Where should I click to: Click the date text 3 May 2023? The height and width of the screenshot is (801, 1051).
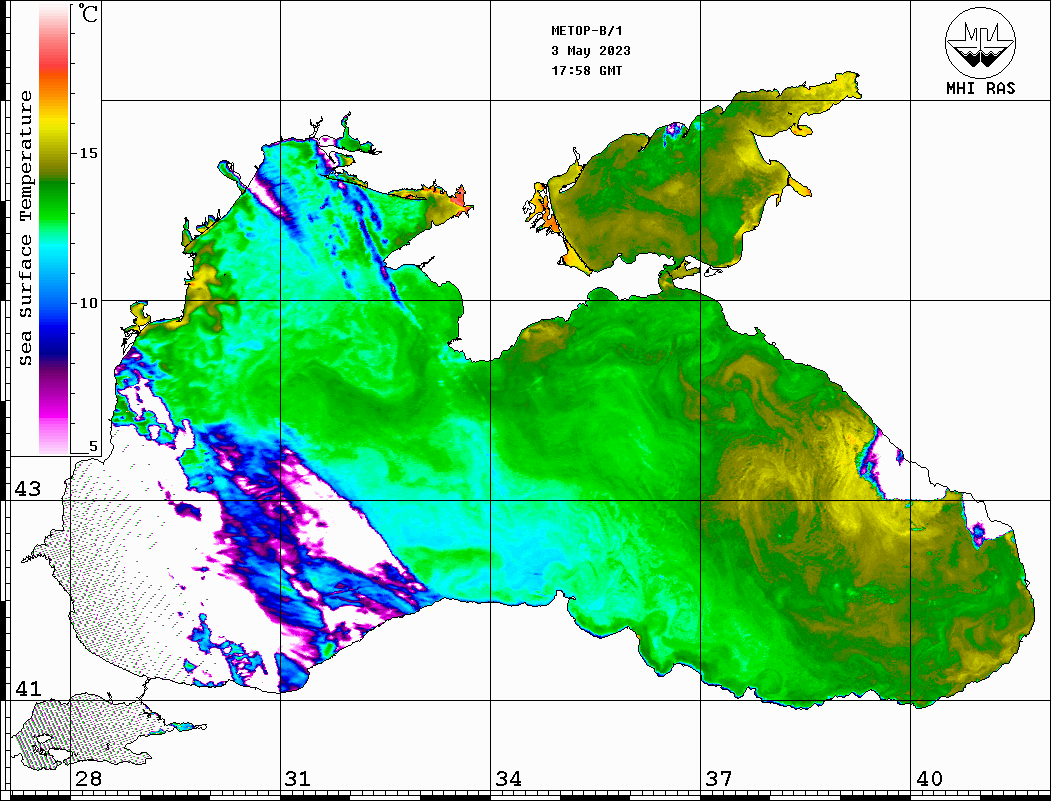pos(591,51)
